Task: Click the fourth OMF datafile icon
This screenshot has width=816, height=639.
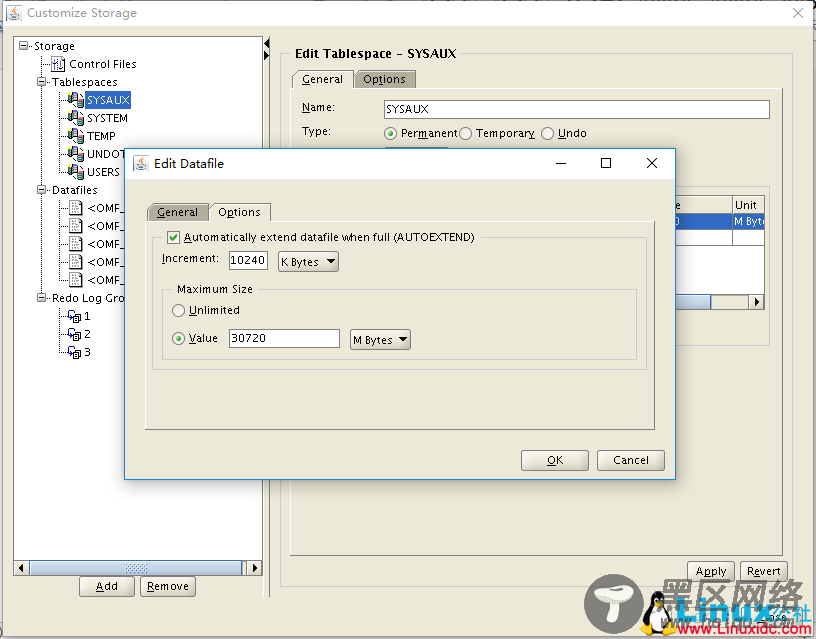Action: click(76, 262)
